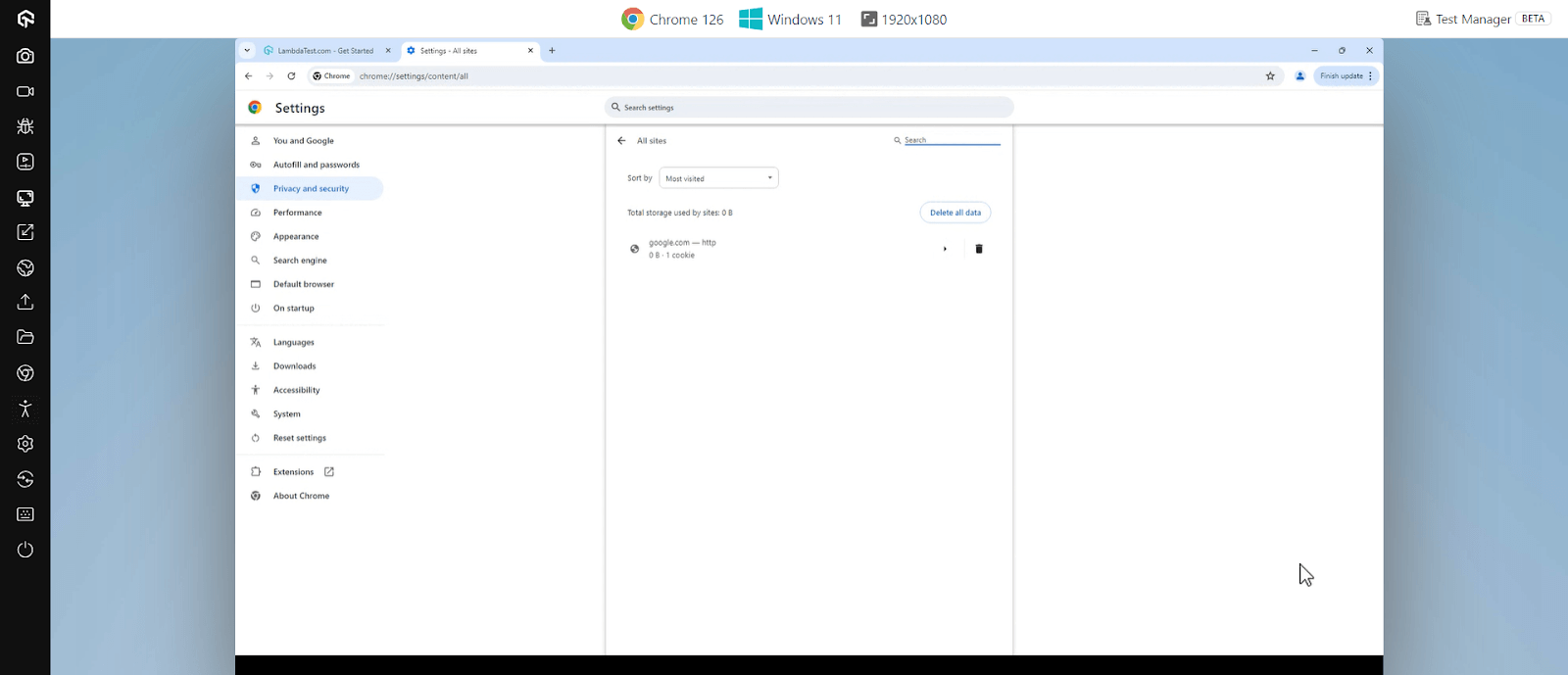
Task: Click the camera screenshot icon in left toolbar
Action: (25, 56)
